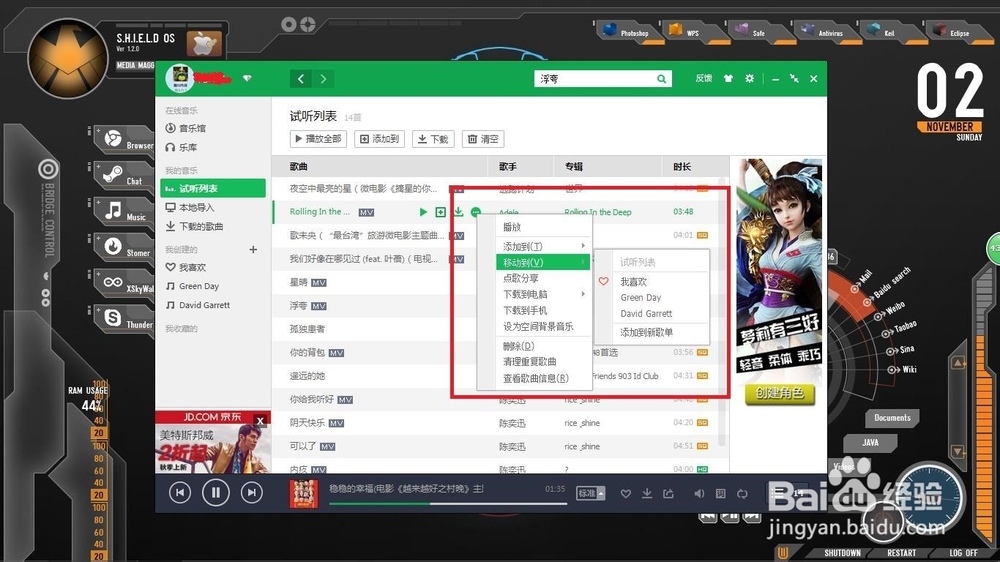This screenshot has width=1000, height=562.
Task: Play the Rolling In the Deep row
Action: click(423, 212)
